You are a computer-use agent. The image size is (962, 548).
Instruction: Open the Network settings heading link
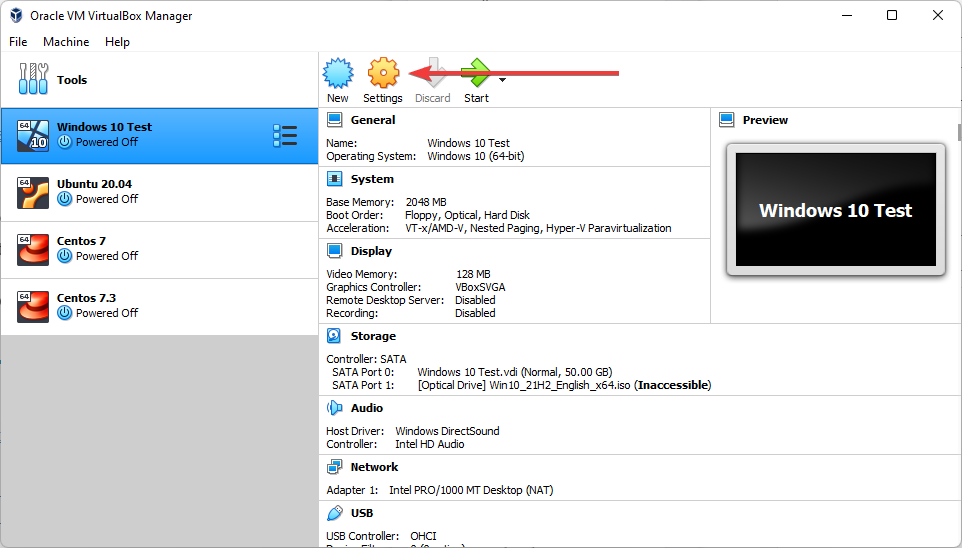tap(374, 467)
